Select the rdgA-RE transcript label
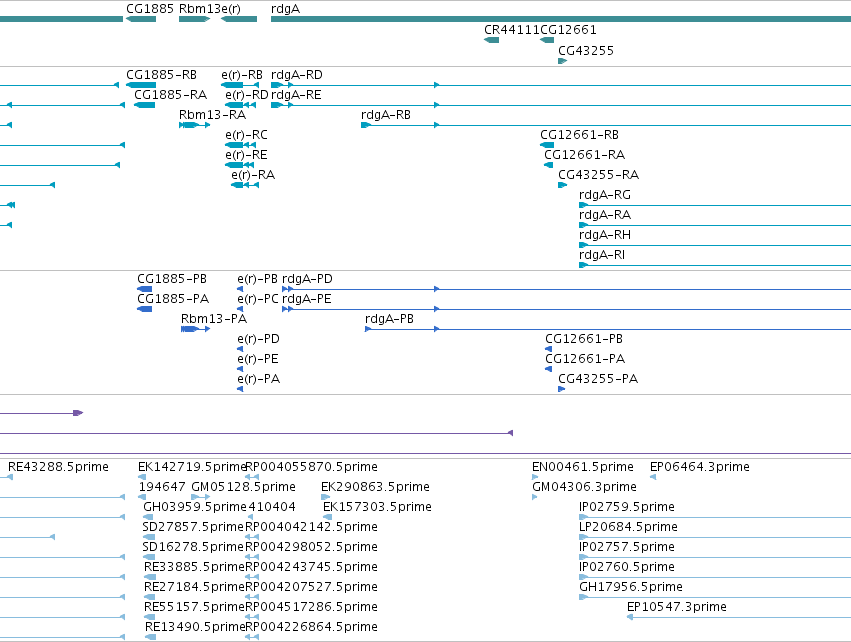 tap(296, 95)
